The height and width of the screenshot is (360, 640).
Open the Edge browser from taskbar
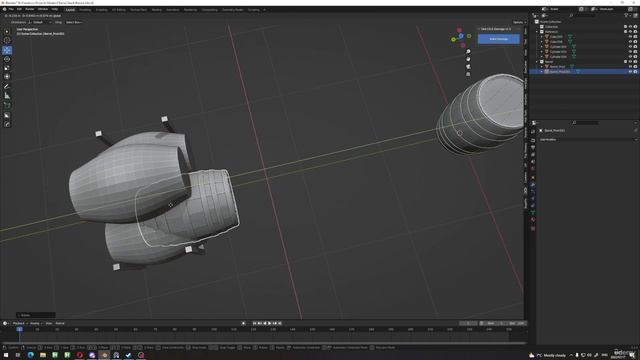click(x=30, y=355)
